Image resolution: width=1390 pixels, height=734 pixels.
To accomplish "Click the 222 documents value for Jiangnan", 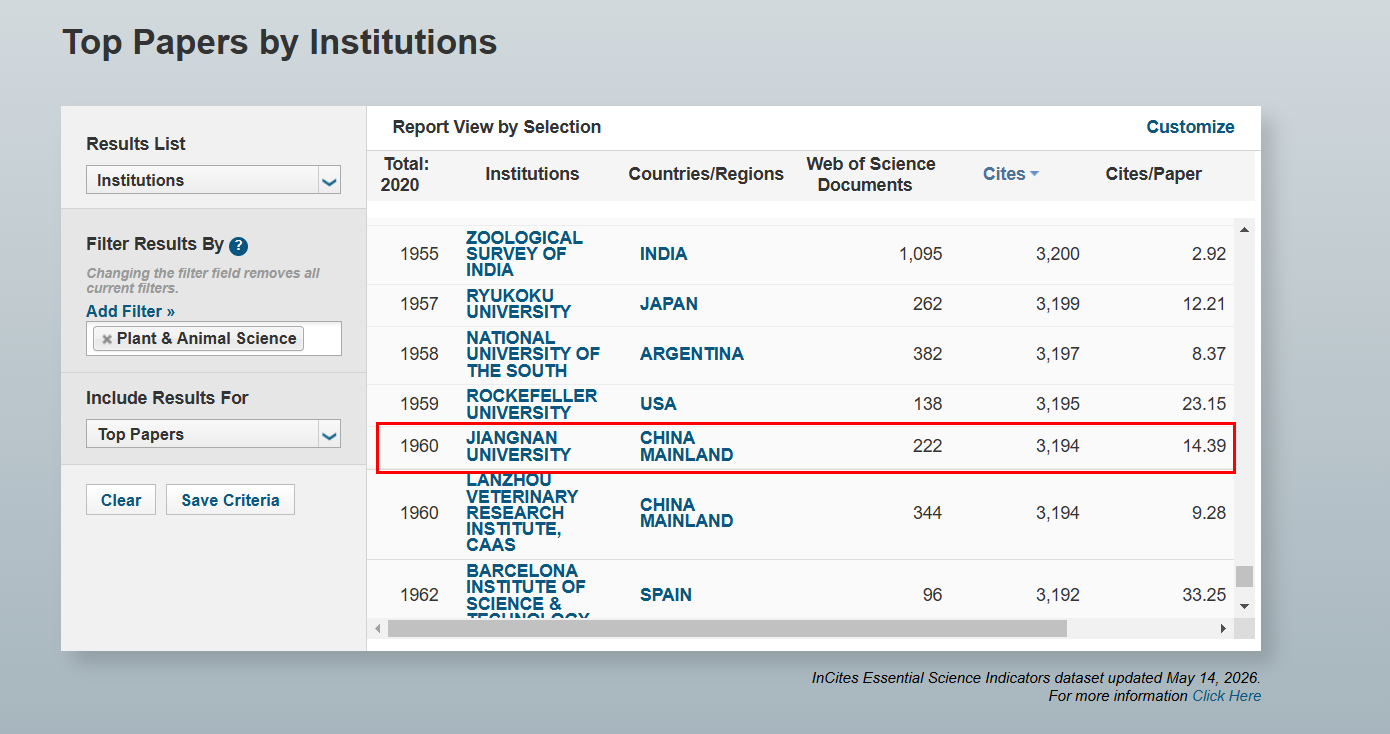I will [x=927, y=446].
